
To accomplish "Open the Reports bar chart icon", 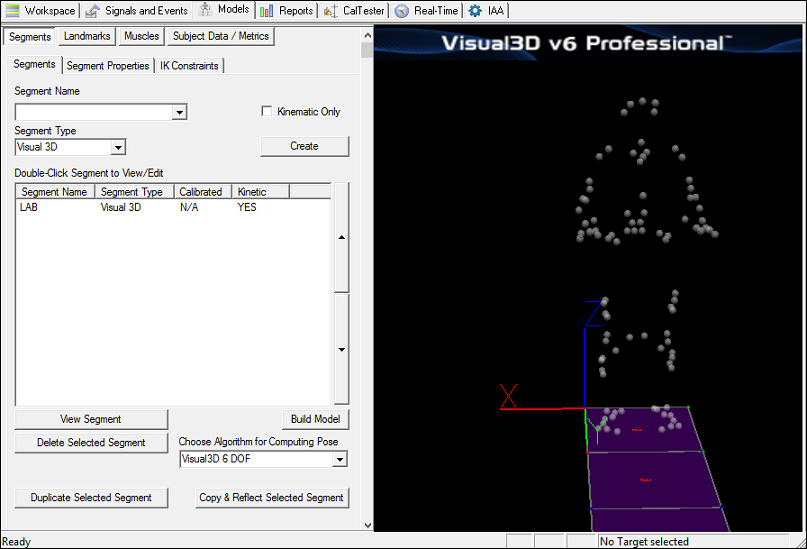I will click(x=266, y=10).
